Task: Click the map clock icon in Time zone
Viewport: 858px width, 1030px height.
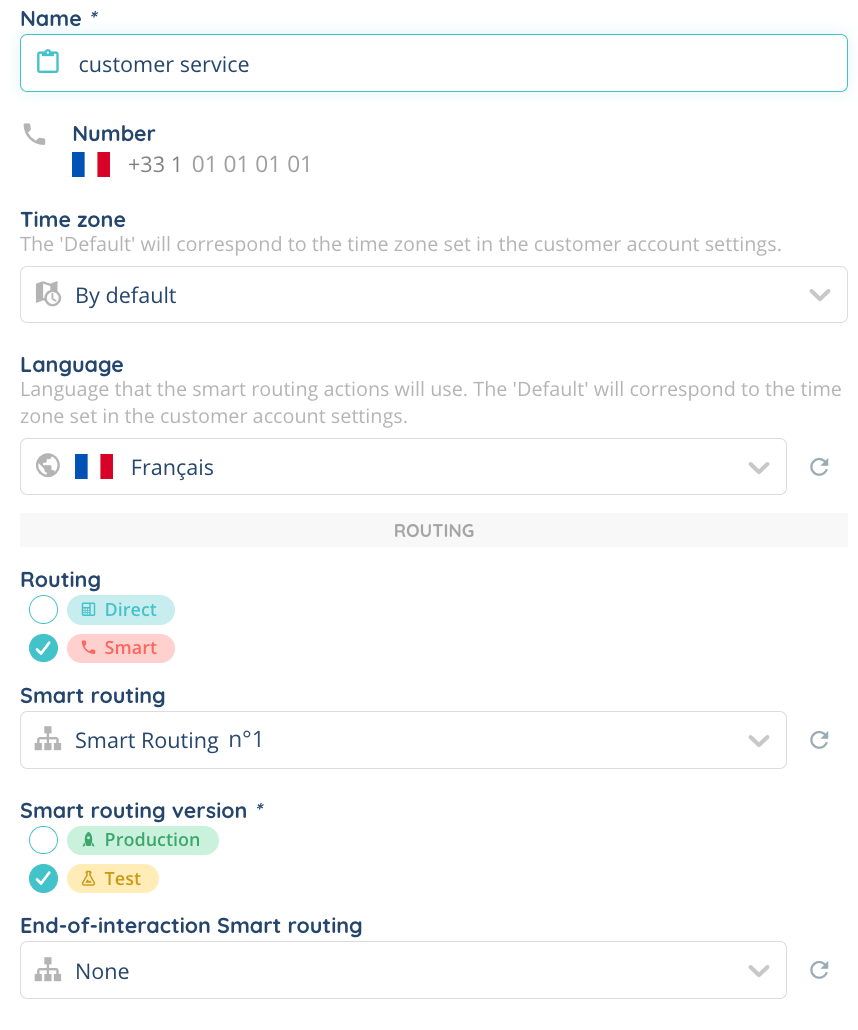Action: point(48,294)
